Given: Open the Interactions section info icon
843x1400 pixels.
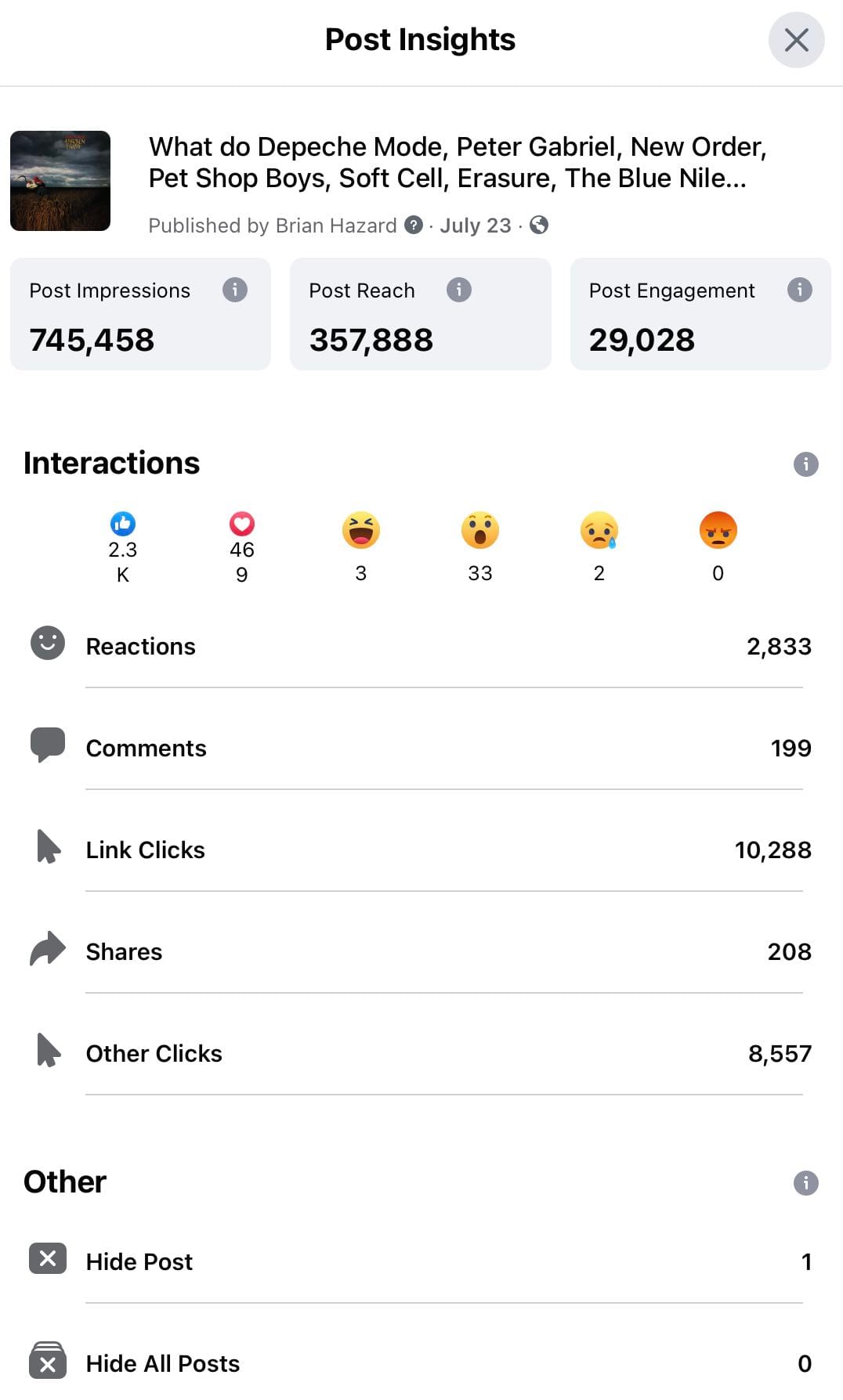Looking at the screenshot, I should 805,464.
